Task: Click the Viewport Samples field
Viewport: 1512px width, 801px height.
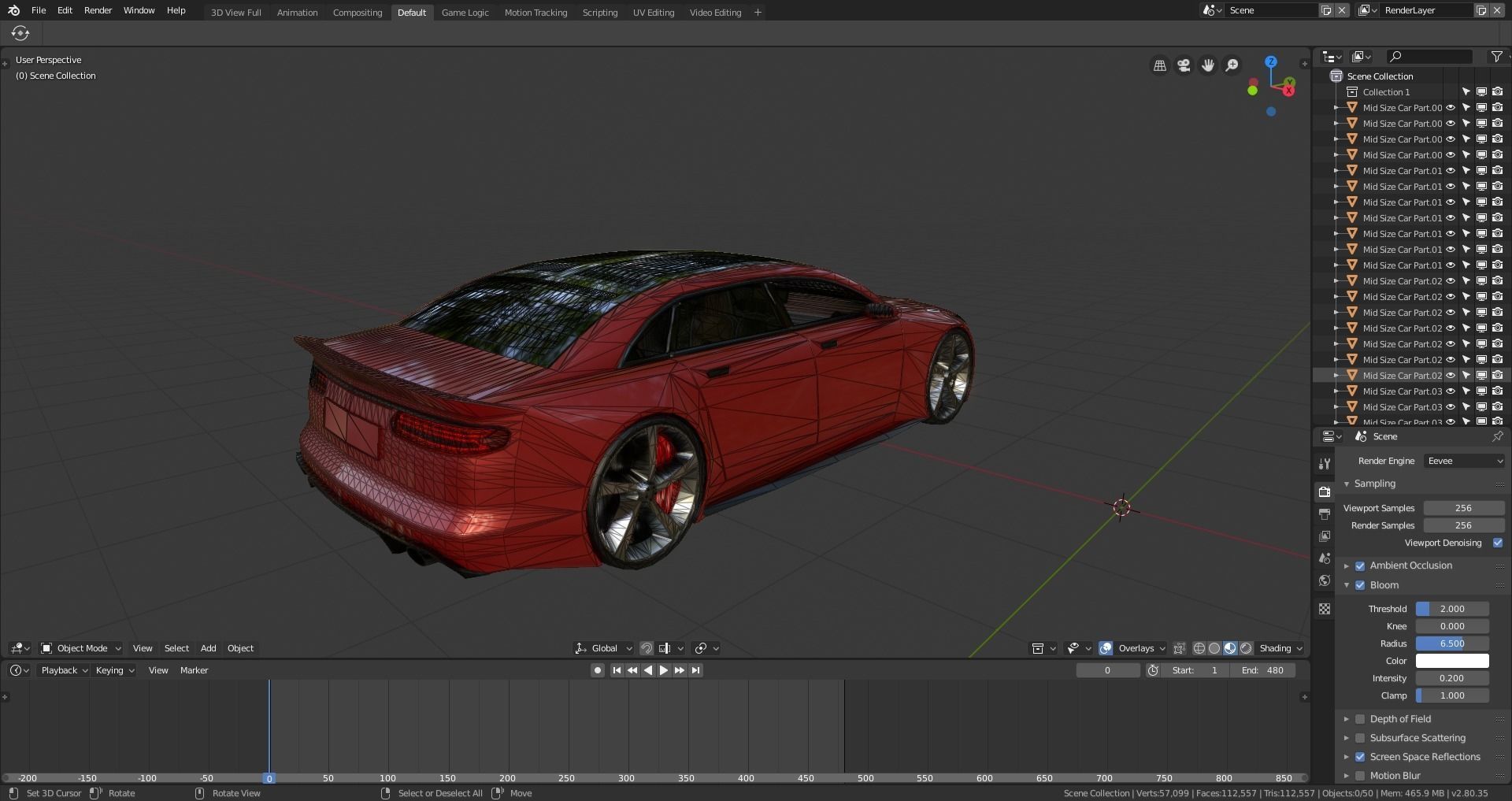Action: pos(1463,508)
